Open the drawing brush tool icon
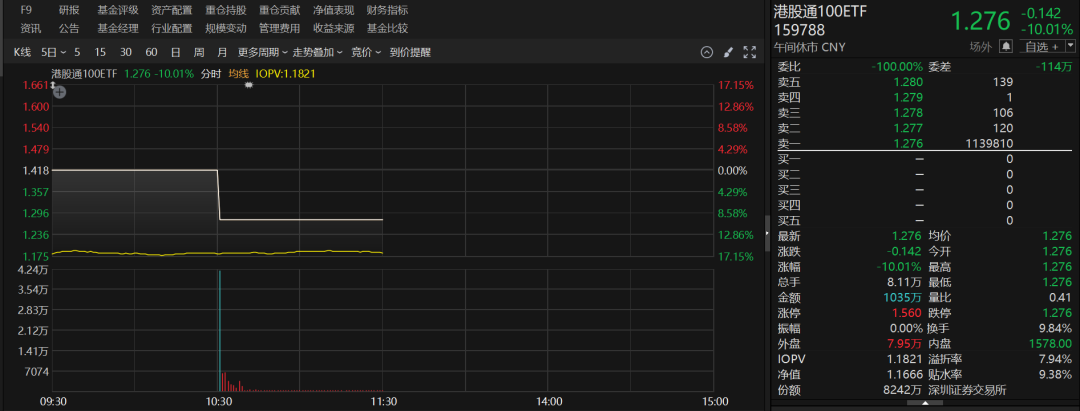 (x=727, y=52)
